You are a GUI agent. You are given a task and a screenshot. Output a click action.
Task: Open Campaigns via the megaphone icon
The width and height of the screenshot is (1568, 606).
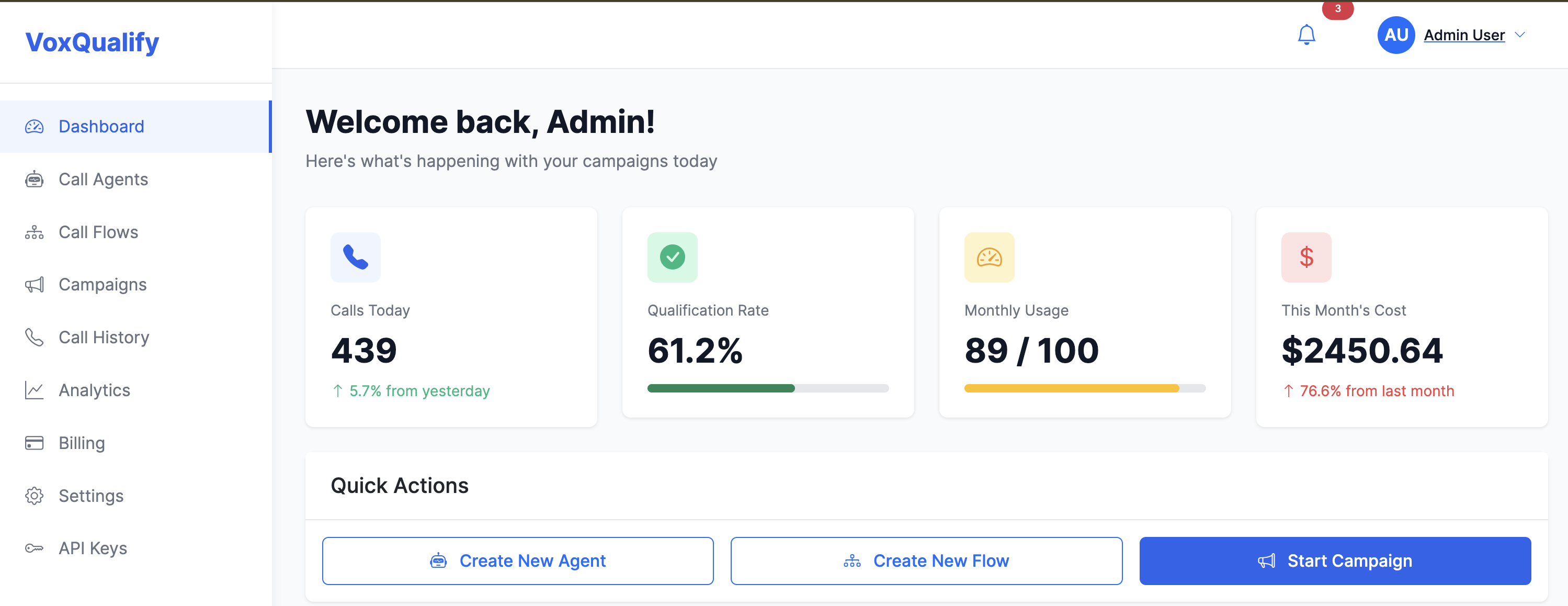(35, 285)
